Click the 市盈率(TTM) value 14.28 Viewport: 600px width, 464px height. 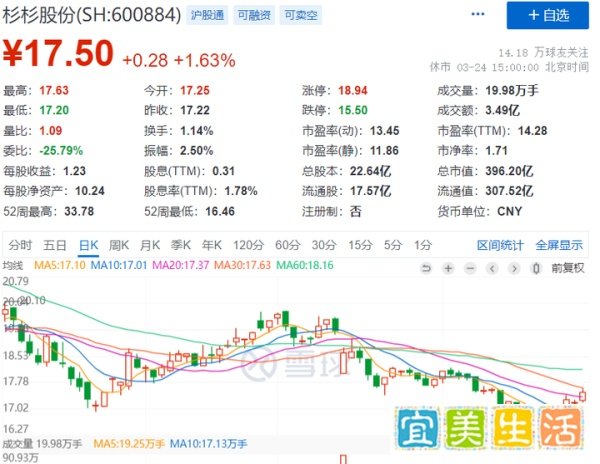[532, 131]
